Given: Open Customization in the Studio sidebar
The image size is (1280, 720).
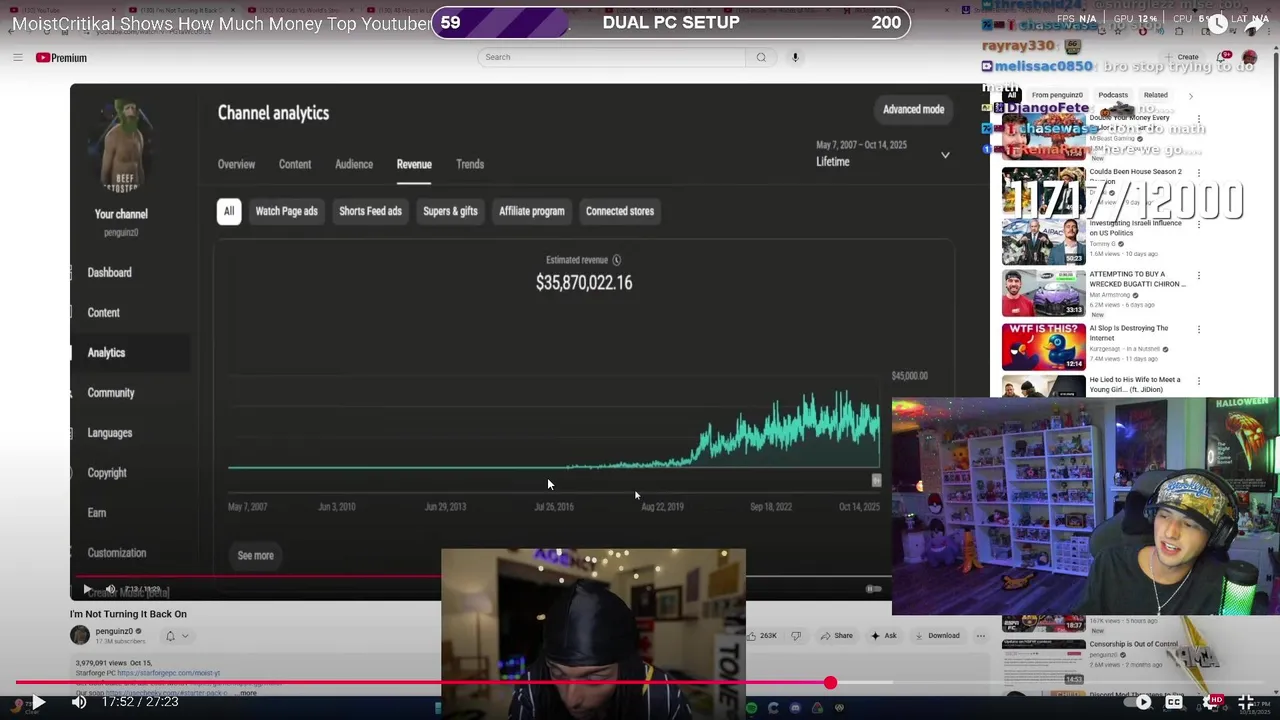Looking at the screenshot, I should coord(116,552).
